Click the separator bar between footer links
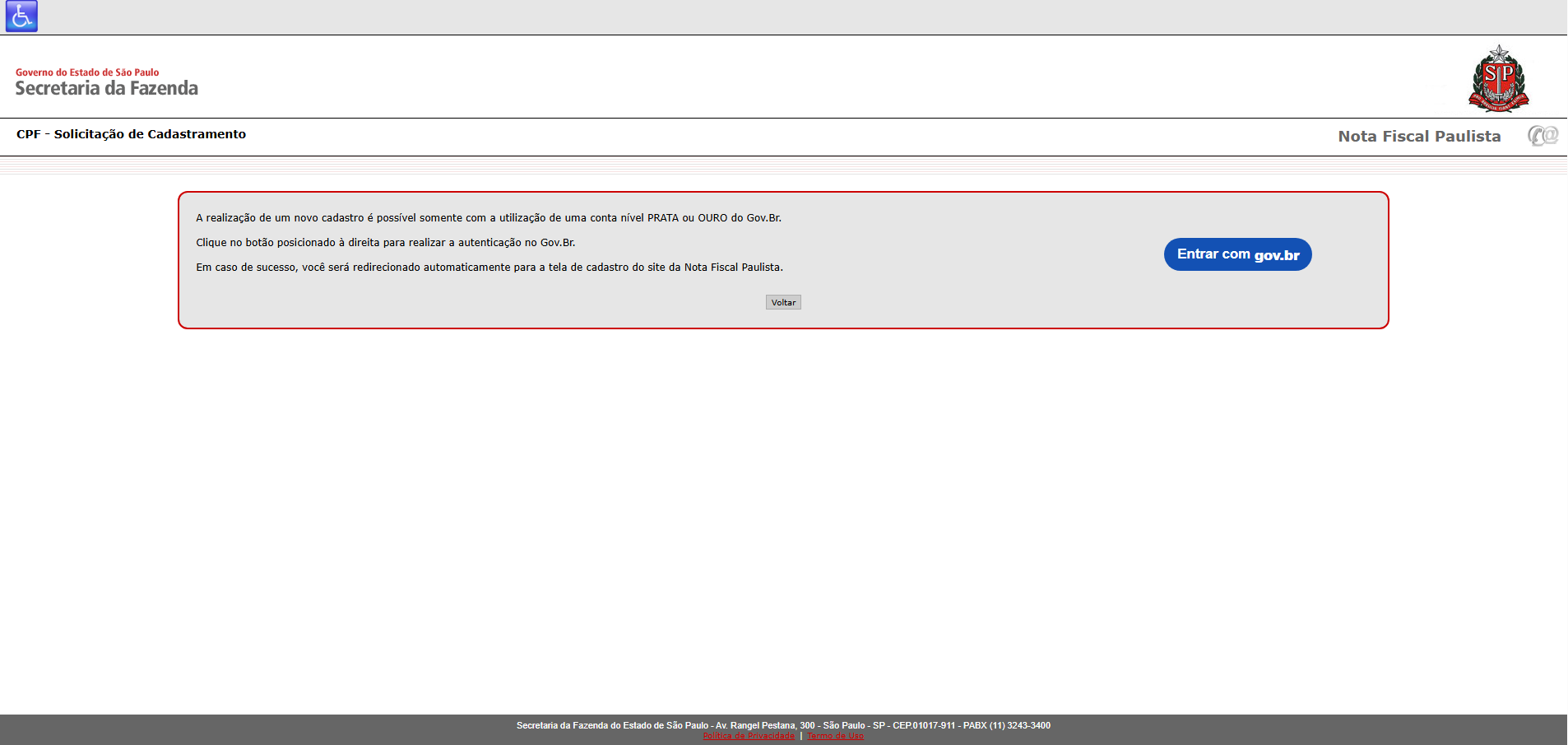Image resolution: width=1568 pixels, height=745 pixels. (x=801, y=736)
